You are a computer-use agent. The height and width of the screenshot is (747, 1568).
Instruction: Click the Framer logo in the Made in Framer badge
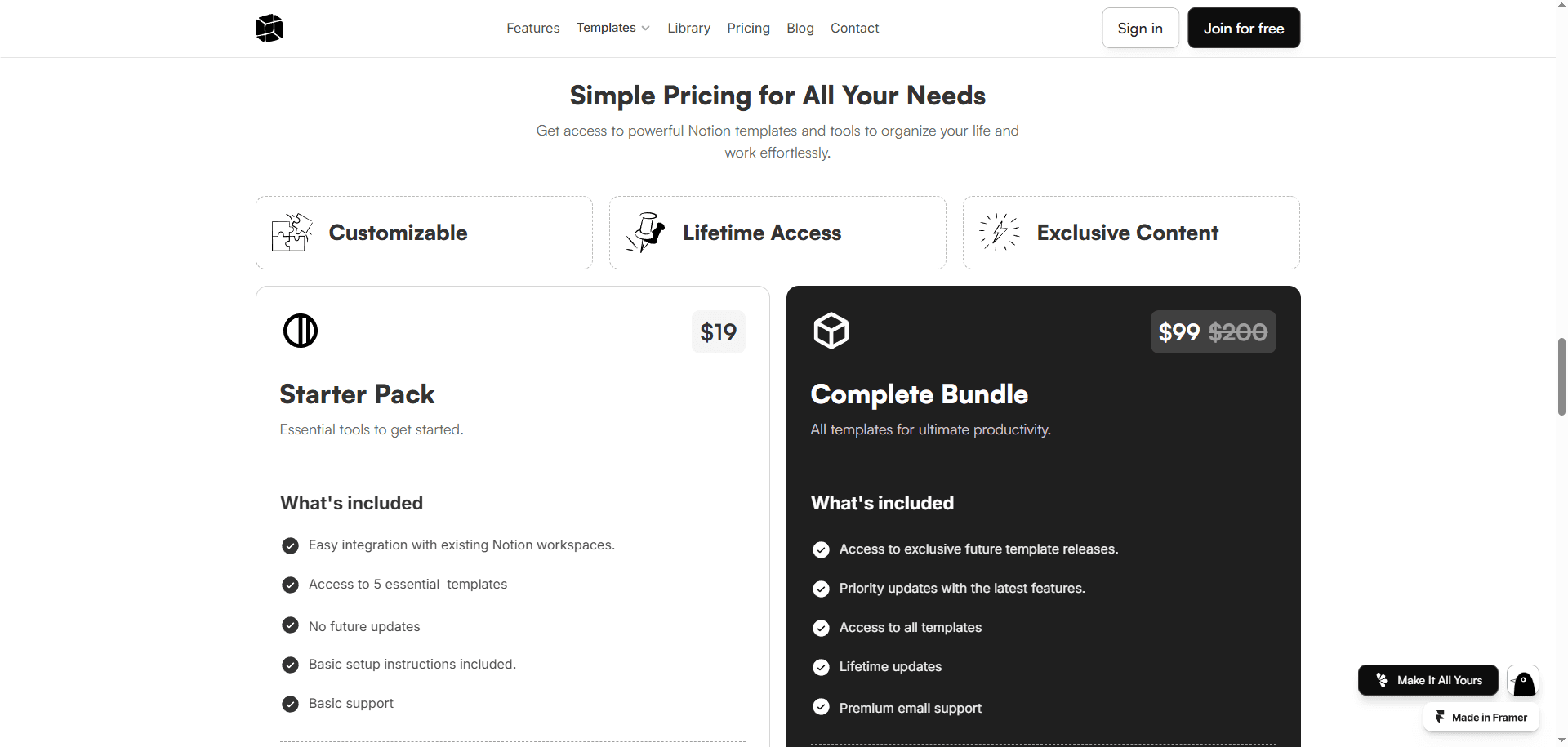1440,717
